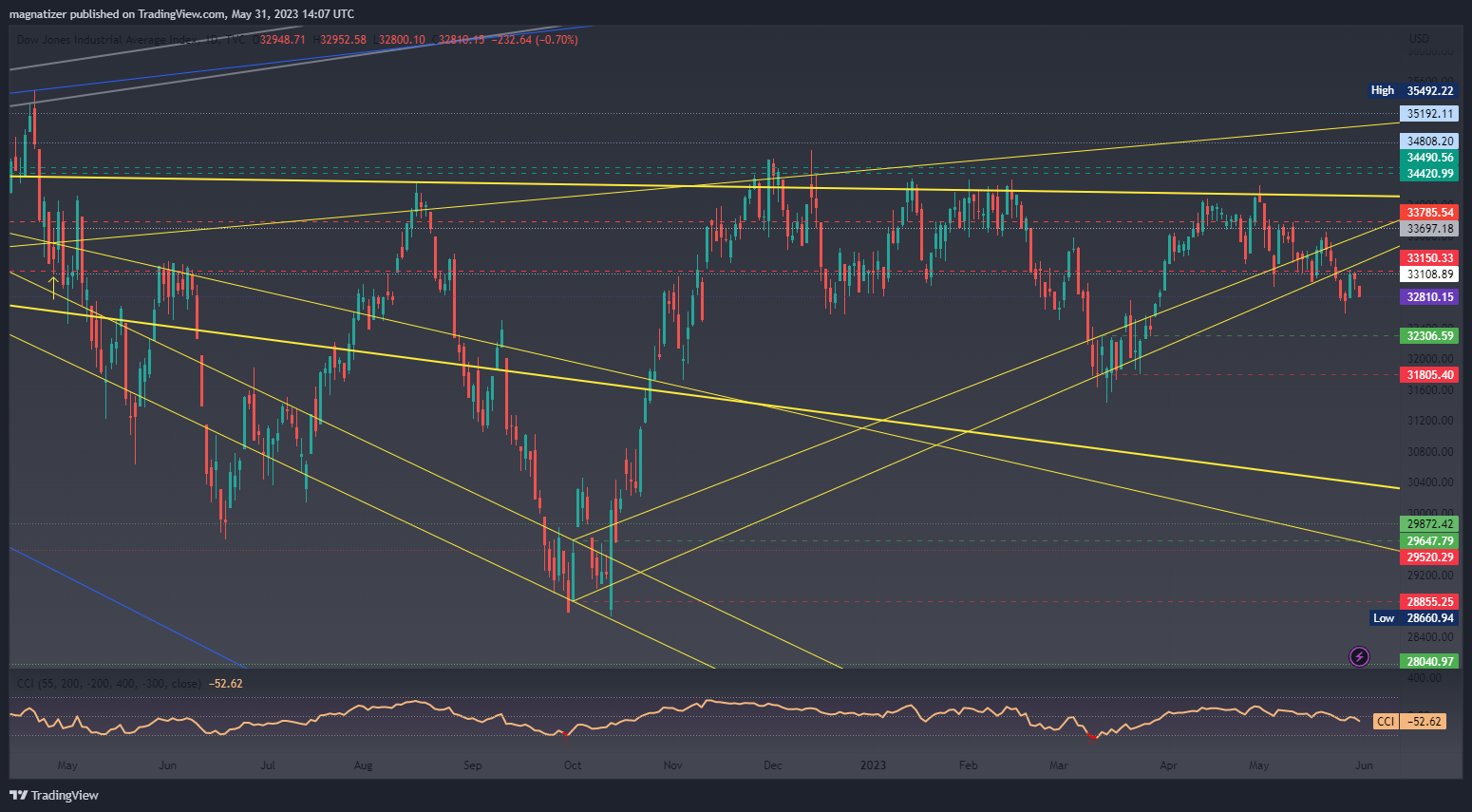Image resolution: width=1472 pixels, height=812 pixels.
Task: Click the High 35492.22 price marker
Action: (x=1411, y=90)
